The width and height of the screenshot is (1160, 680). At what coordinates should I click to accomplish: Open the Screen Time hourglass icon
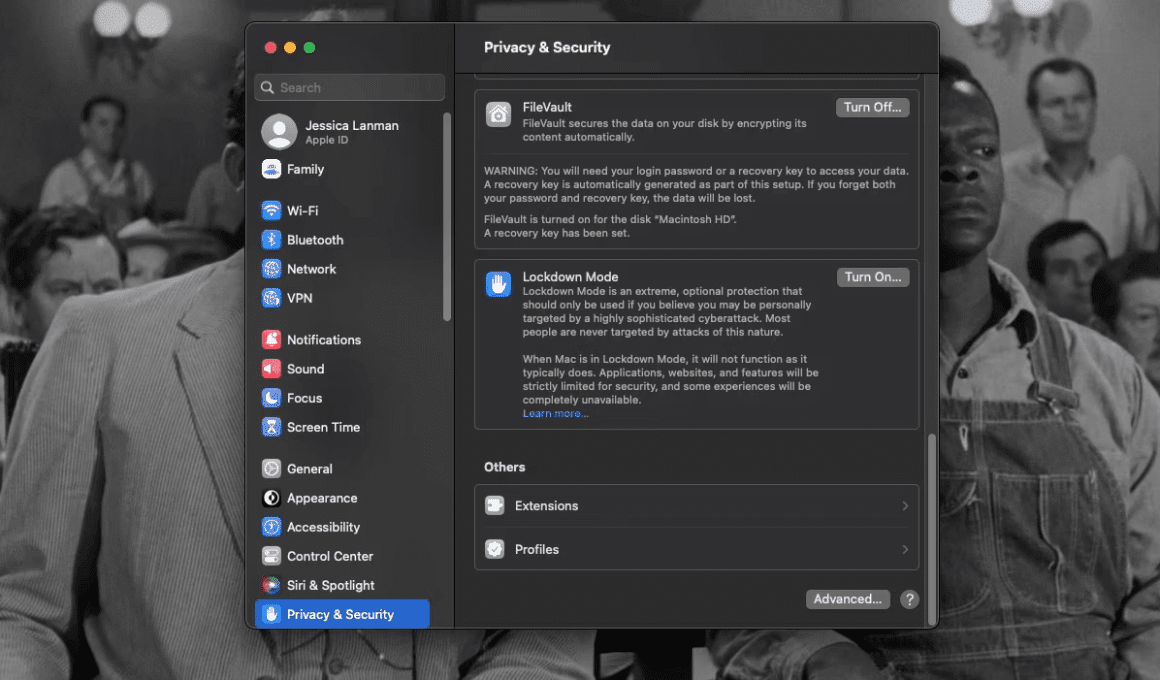click(x=272, y=427)
